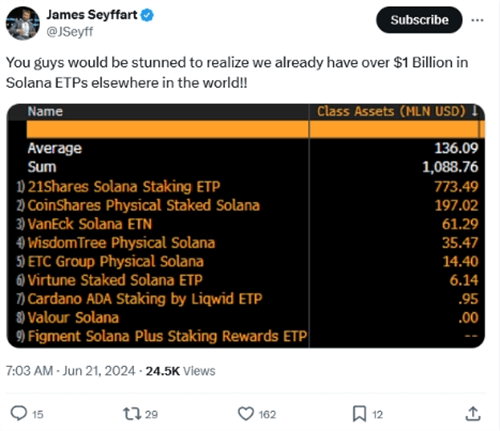
Task: Select the Figment Solana Plus Staking row
Action: [247, 336]
